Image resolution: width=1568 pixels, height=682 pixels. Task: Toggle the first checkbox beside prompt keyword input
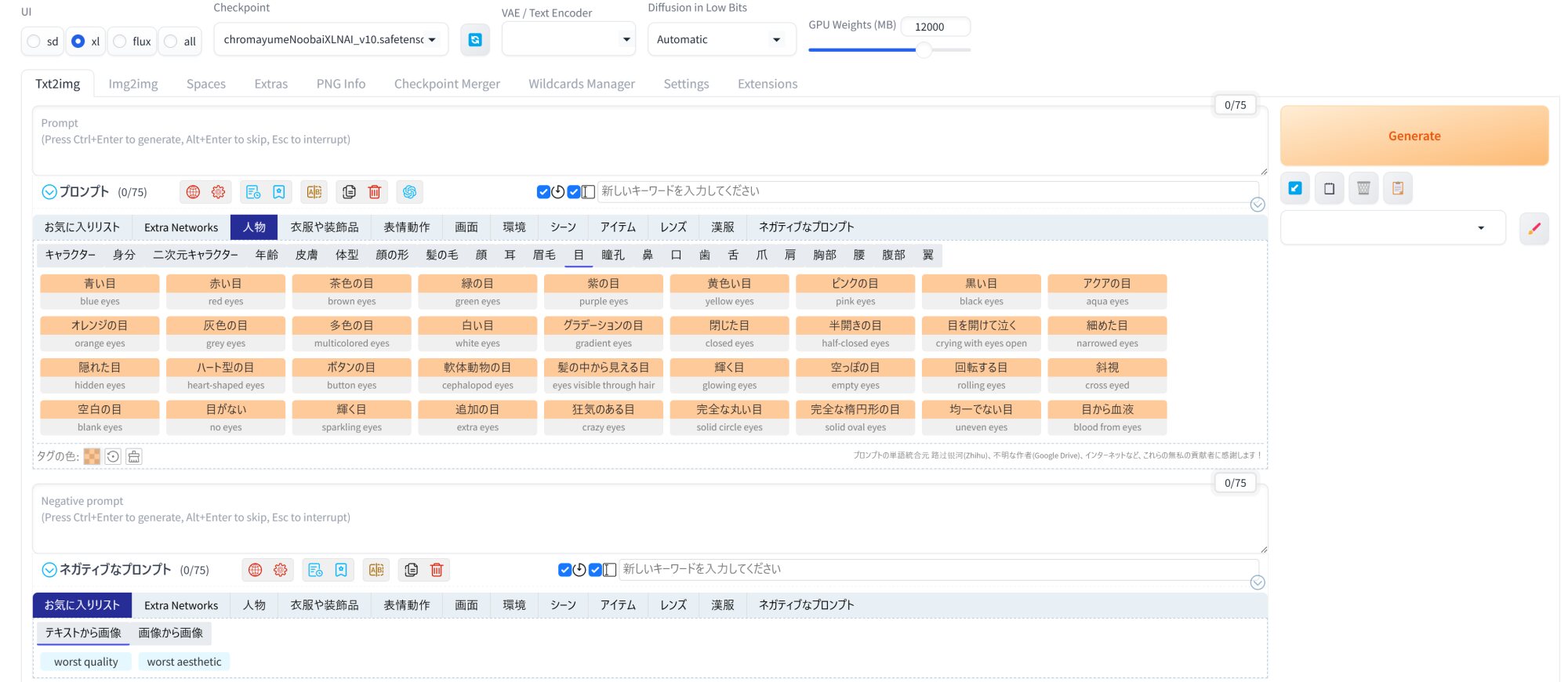click(543, 192)
